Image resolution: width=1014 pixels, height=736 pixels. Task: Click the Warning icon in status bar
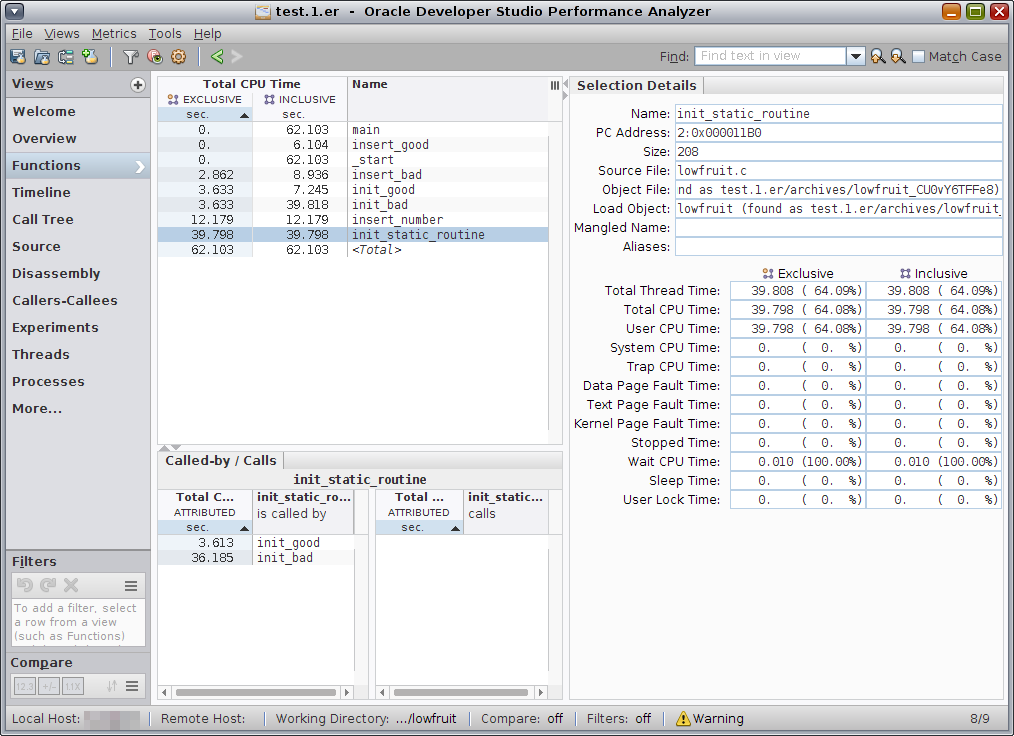(683, 718)
